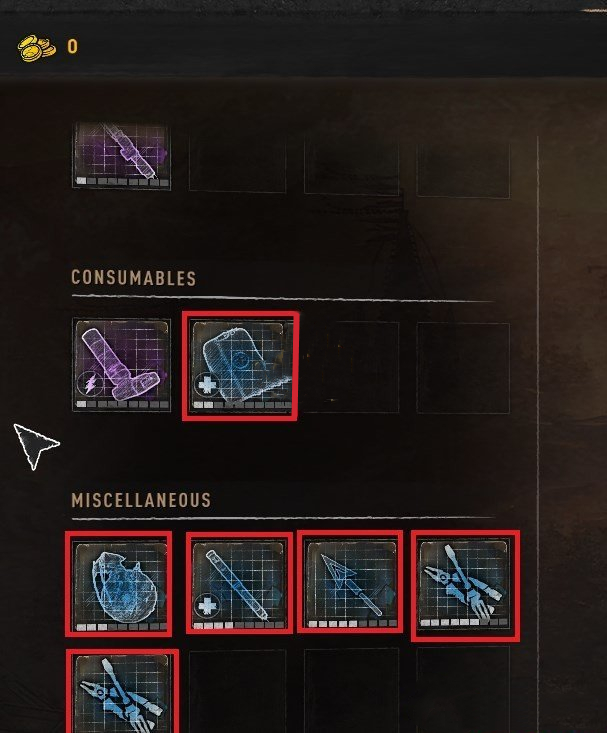The height and width of the screenshot is (733, 607).
Task: Select the arrow blueprint in Miscellaneous
Action: tap(351, 583)
